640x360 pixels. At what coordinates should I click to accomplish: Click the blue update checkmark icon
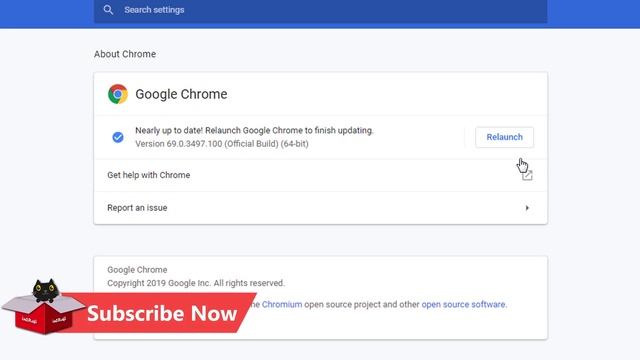pyautogui.click(x=118, y=137)
